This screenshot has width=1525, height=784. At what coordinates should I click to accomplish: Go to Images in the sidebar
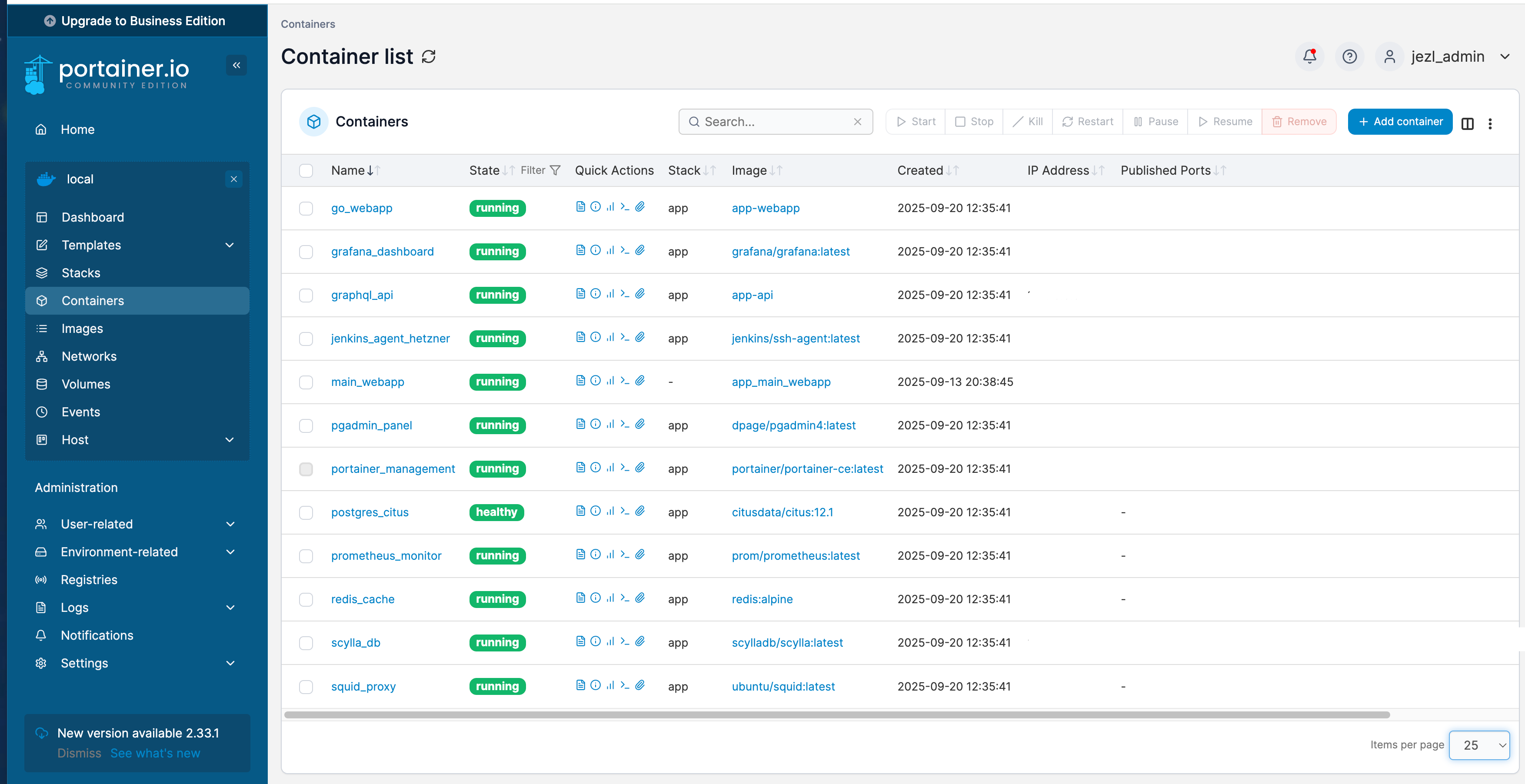click(82, 329)
